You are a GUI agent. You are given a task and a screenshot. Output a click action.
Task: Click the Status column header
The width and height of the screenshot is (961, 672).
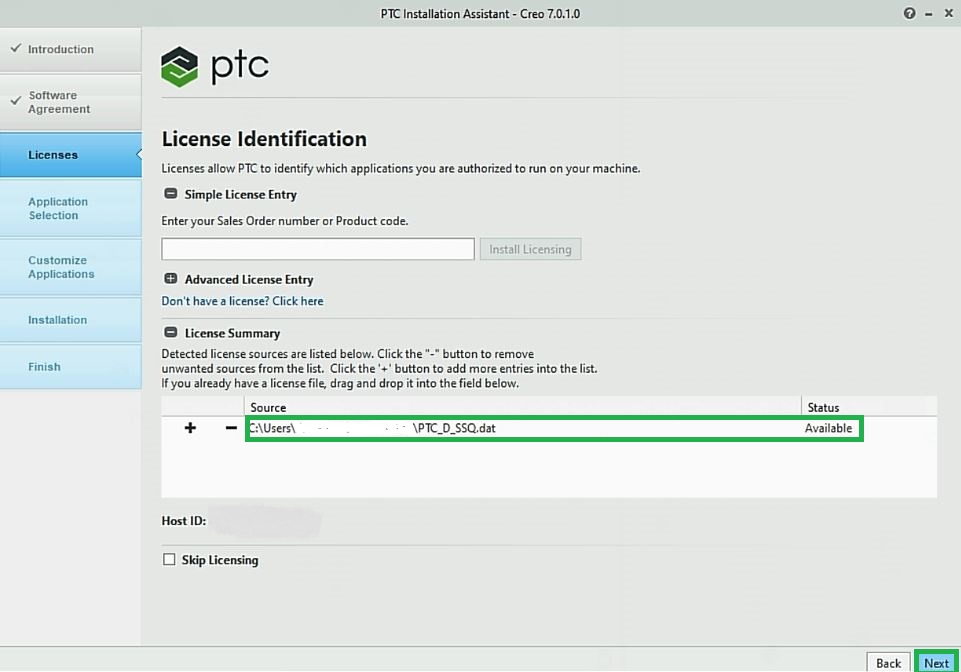click(x=869, y=407)
